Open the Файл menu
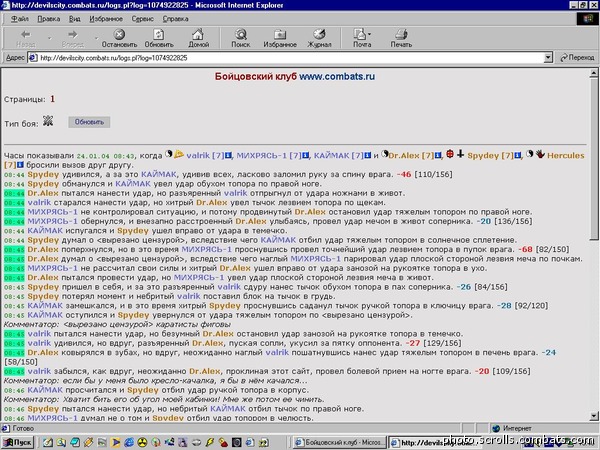Screen dimensions: 600x450 pos(20,19)
